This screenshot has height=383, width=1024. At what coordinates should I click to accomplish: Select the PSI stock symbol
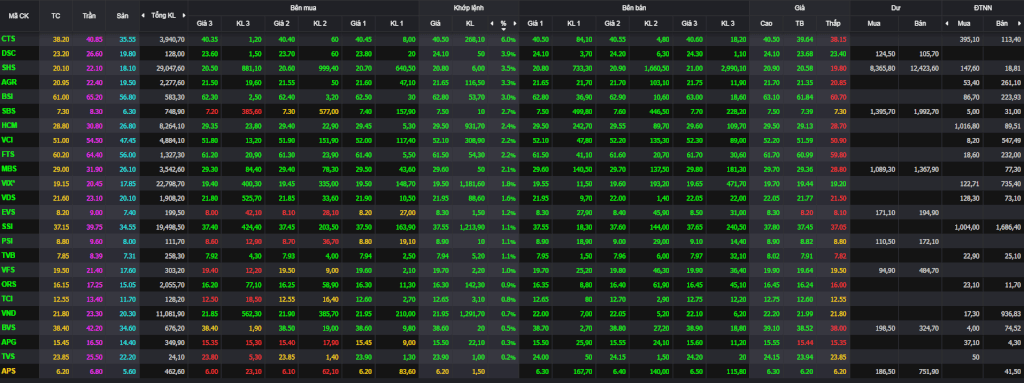(8, 240)
